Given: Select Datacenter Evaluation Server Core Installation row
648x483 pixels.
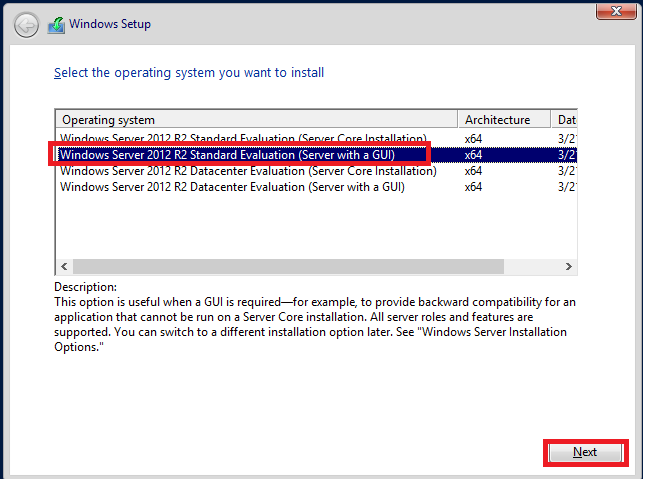Looking at the screenshot, I should coord(316,171).
